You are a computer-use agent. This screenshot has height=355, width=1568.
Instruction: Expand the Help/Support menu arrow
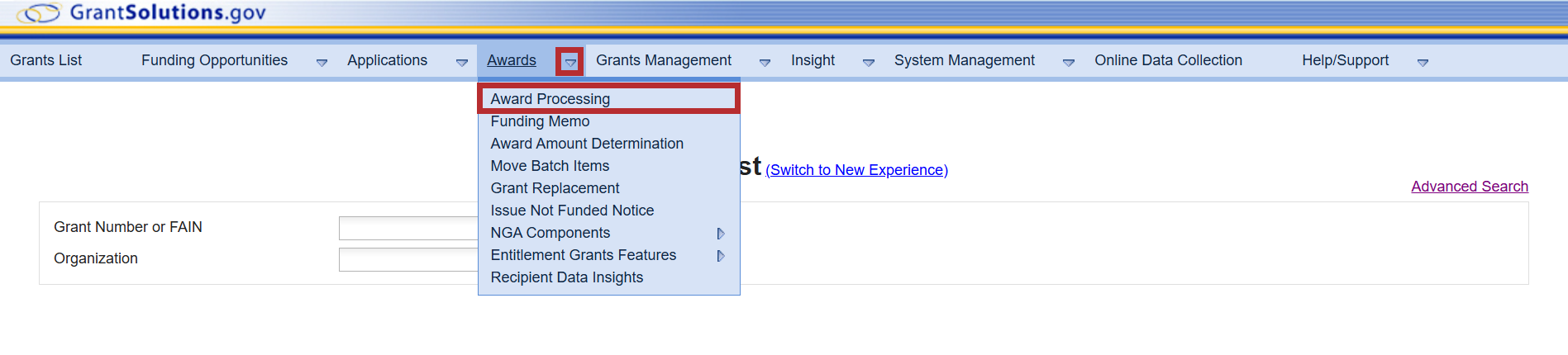tap(1423, 62)
